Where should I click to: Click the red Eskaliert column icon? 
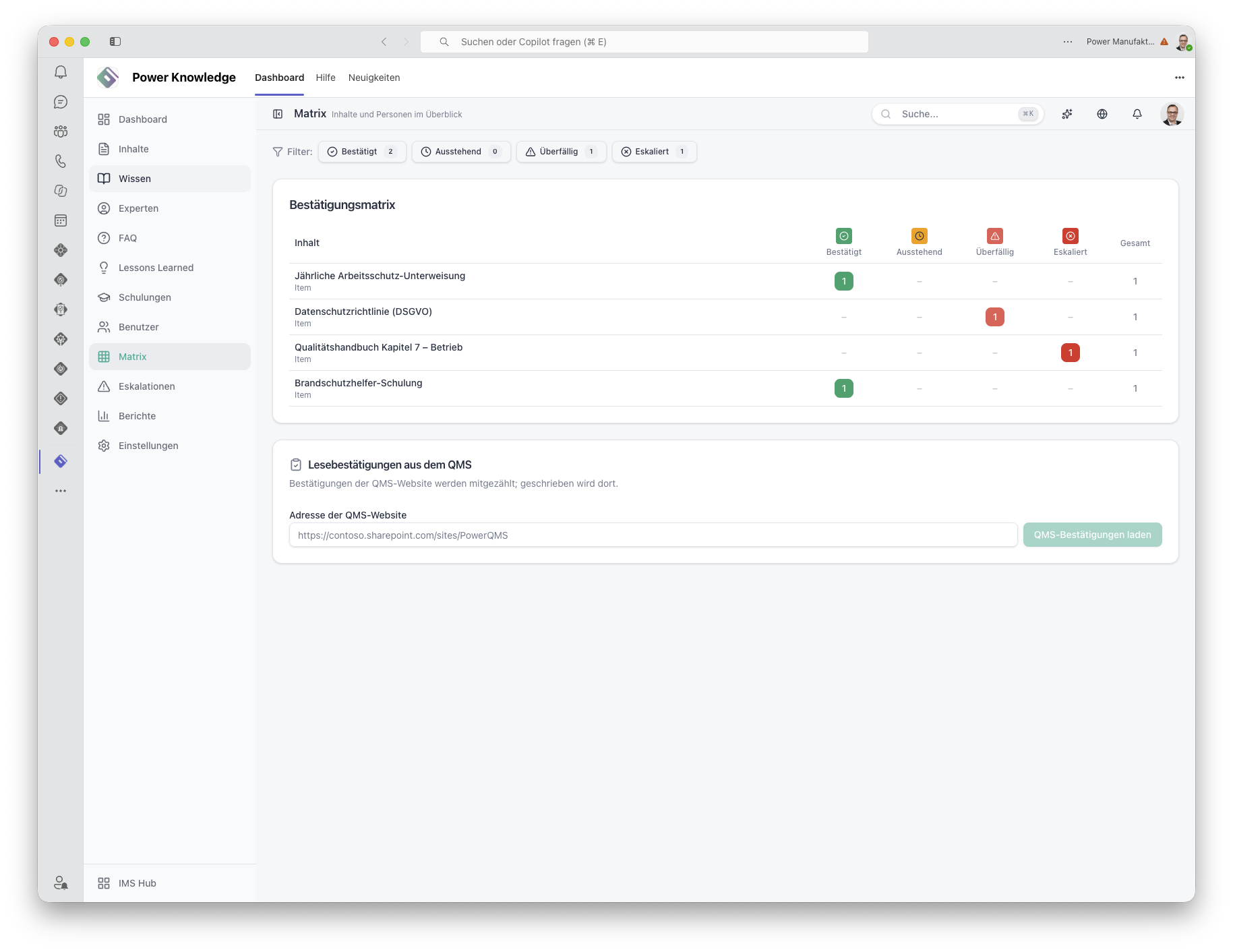(x=1071, y=236)
